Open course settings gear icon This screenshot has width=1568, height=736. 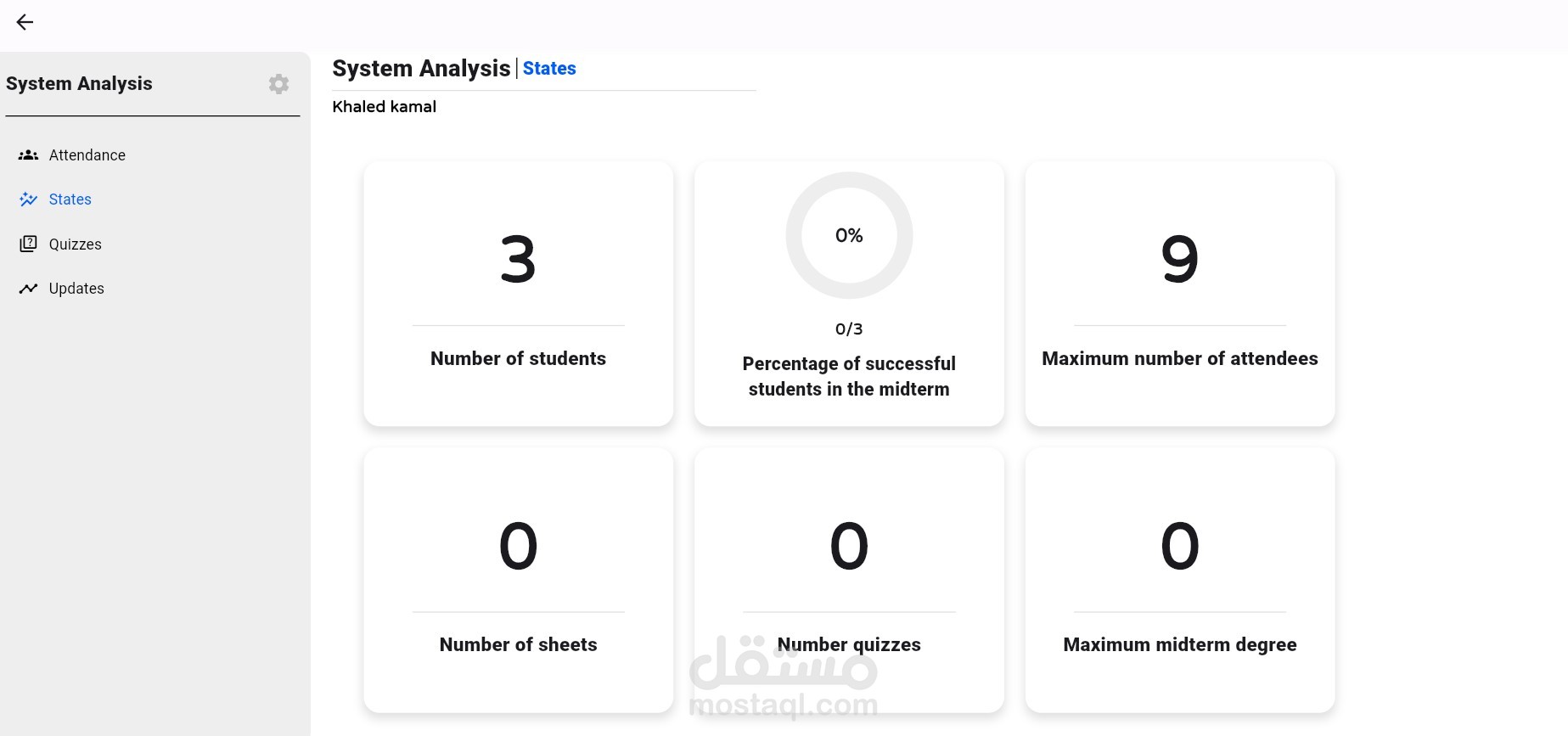[x=278, y=84]
